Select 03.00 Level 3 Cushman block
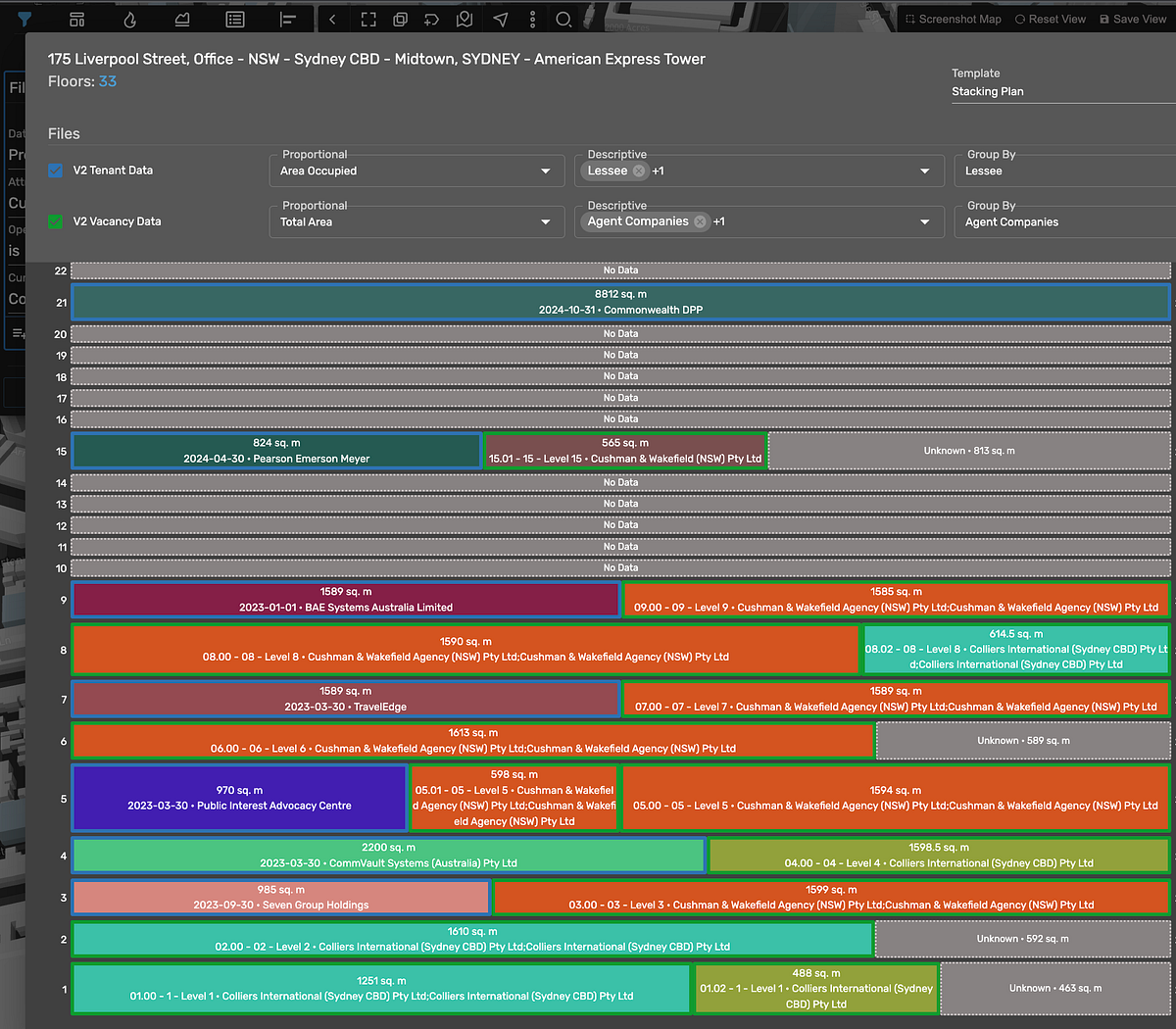 coord(831,898)
